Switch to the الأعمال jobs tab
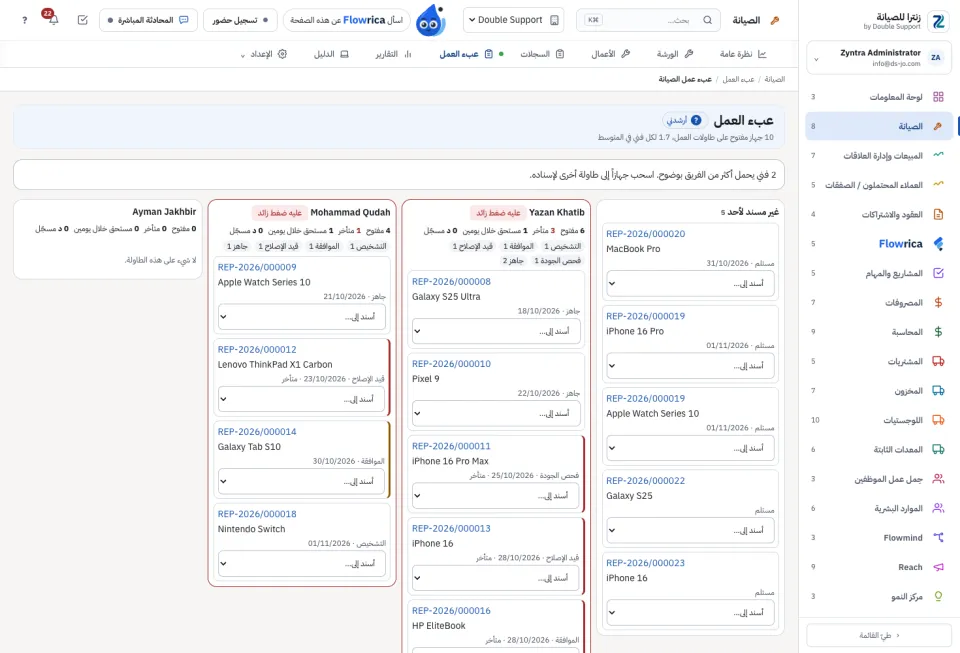The height and width of the screenshot is (653, 960). point(610,54)
